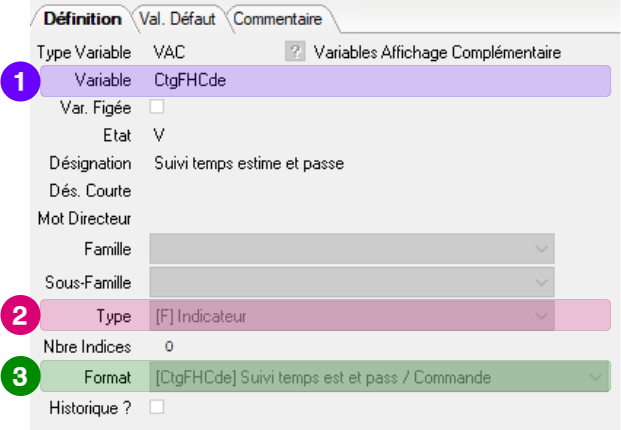Click the pink number 2 badge

18,316
